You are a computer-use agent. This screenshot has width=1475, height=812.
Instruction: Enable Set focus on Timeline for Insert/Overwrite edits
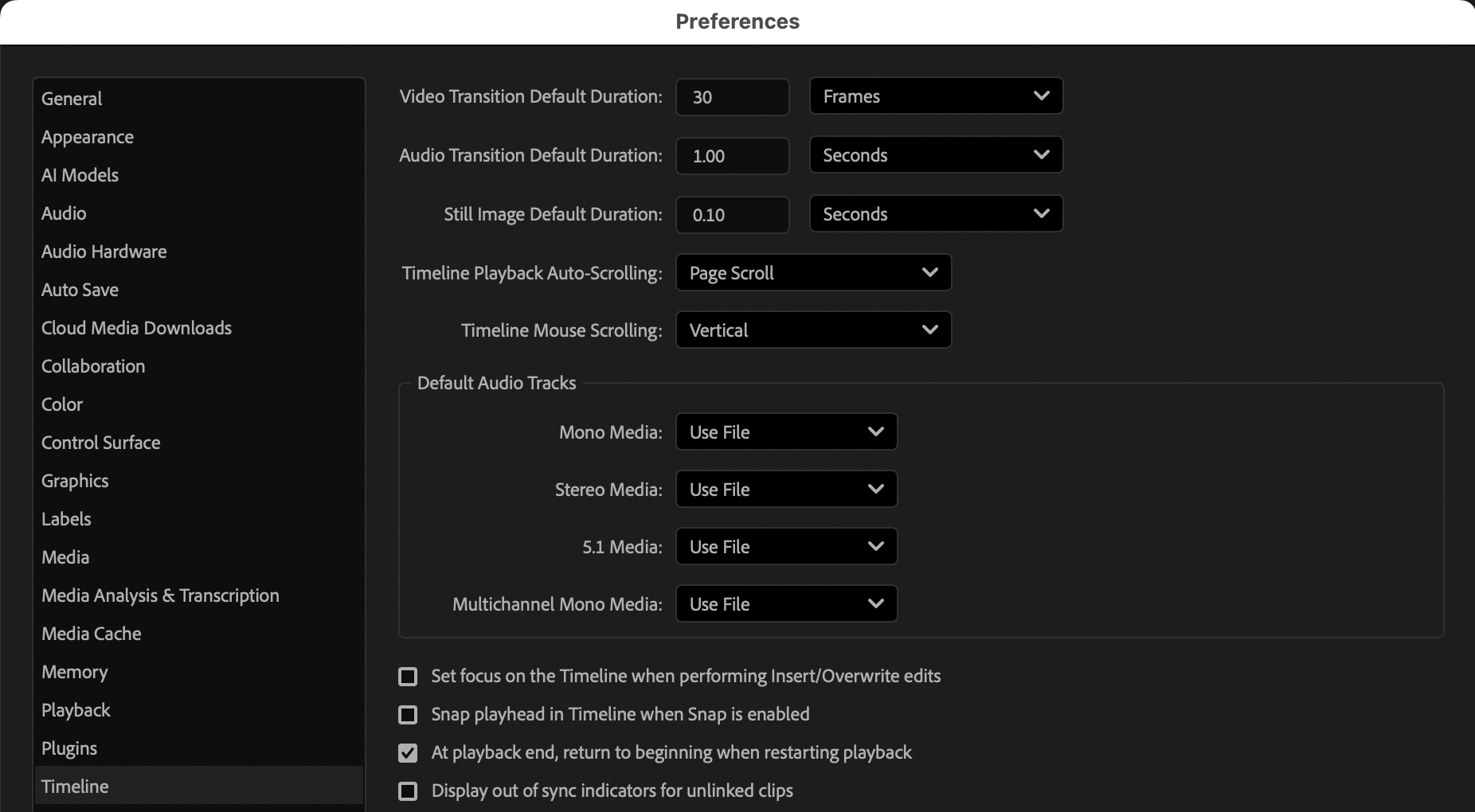click(408, 677)
